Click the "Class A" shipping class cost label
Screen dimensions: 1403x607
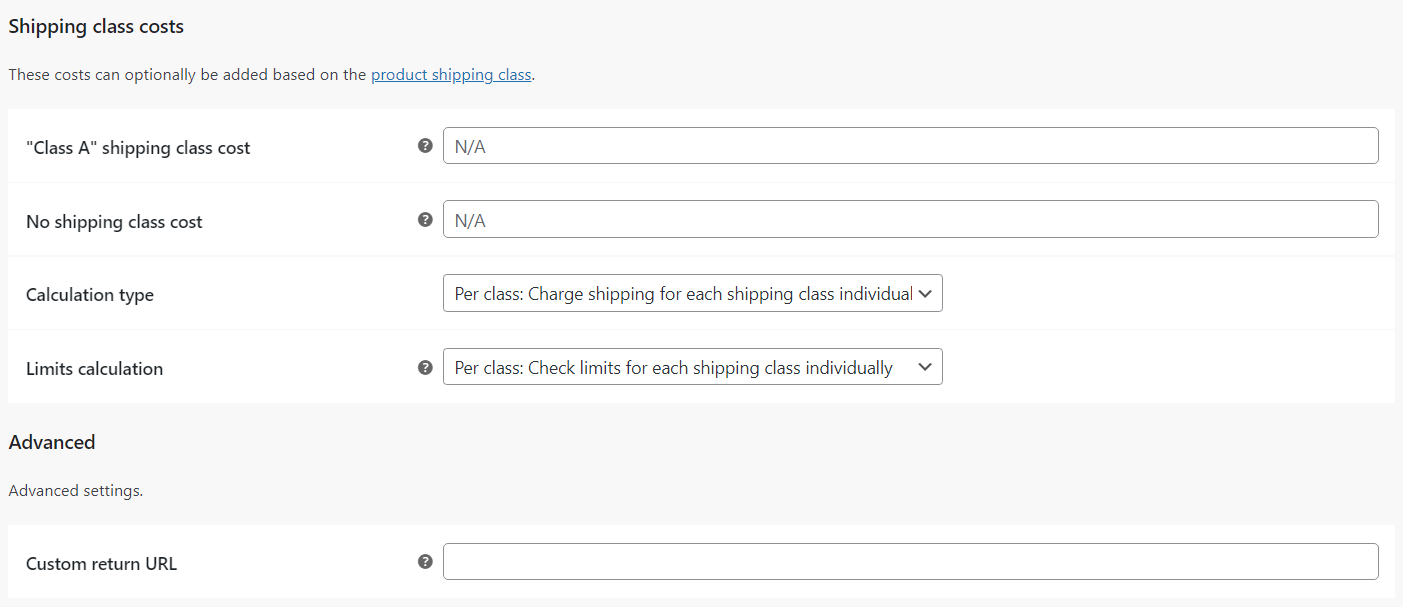pos(138,148)
